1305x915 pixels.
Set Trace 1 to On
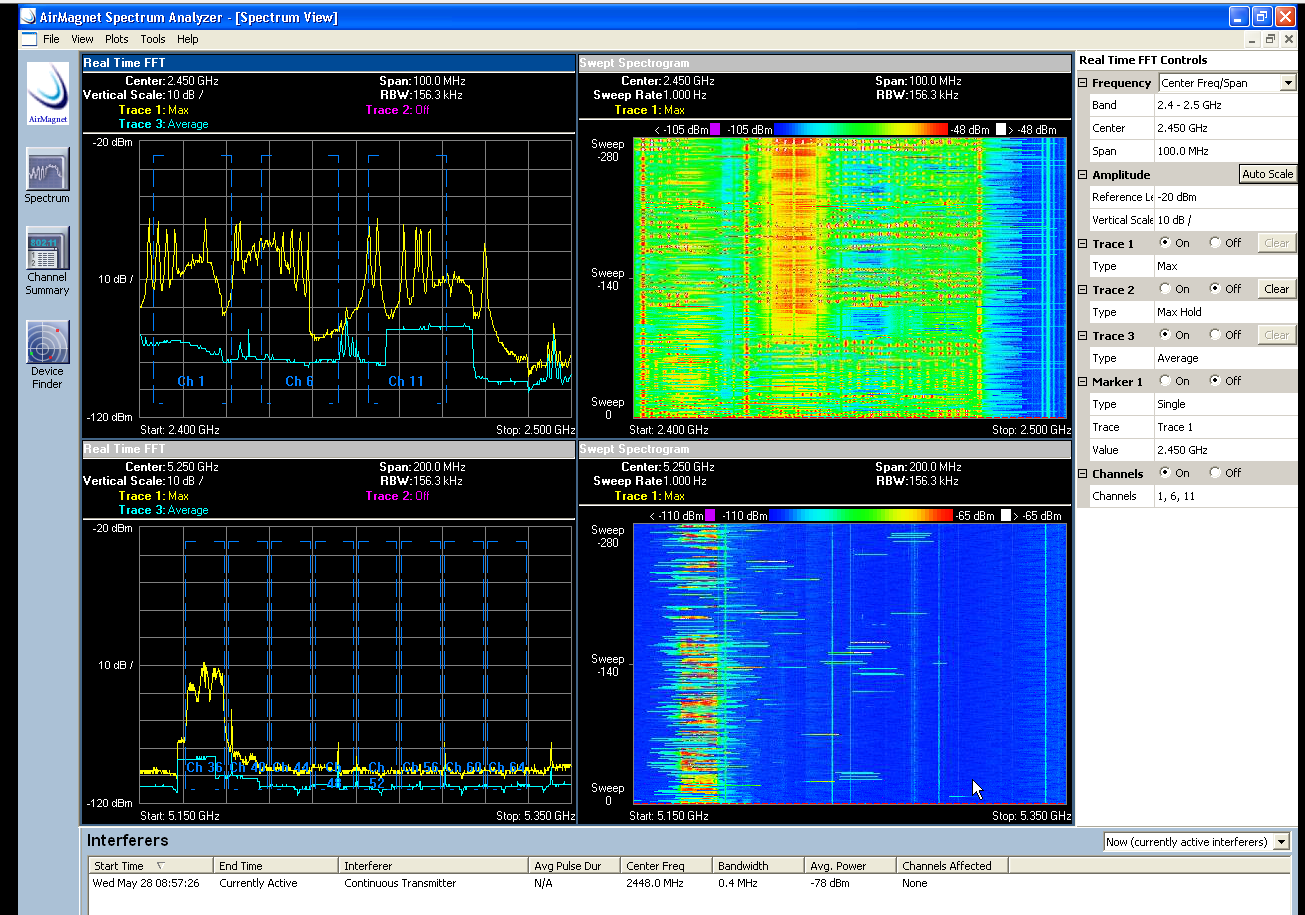1164,243
